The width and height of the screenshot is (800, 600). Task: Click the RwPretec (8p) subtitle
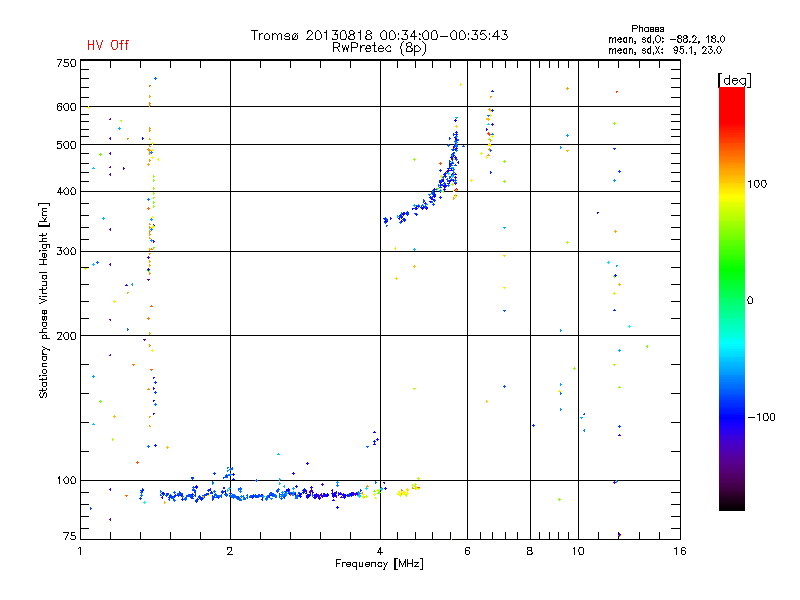coord(379,47)
